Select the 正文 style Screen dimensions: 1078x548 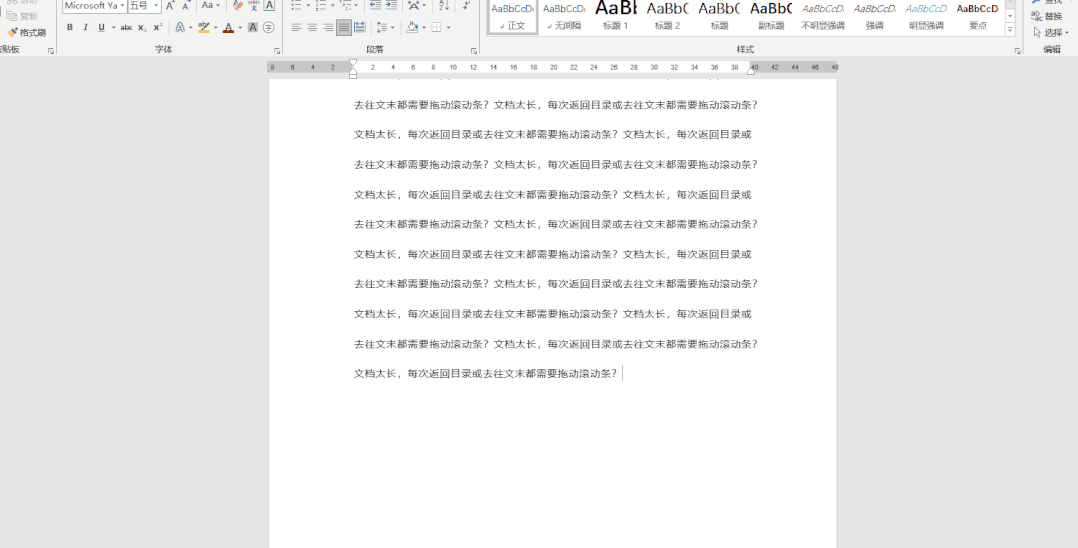[x=513, y=17]
